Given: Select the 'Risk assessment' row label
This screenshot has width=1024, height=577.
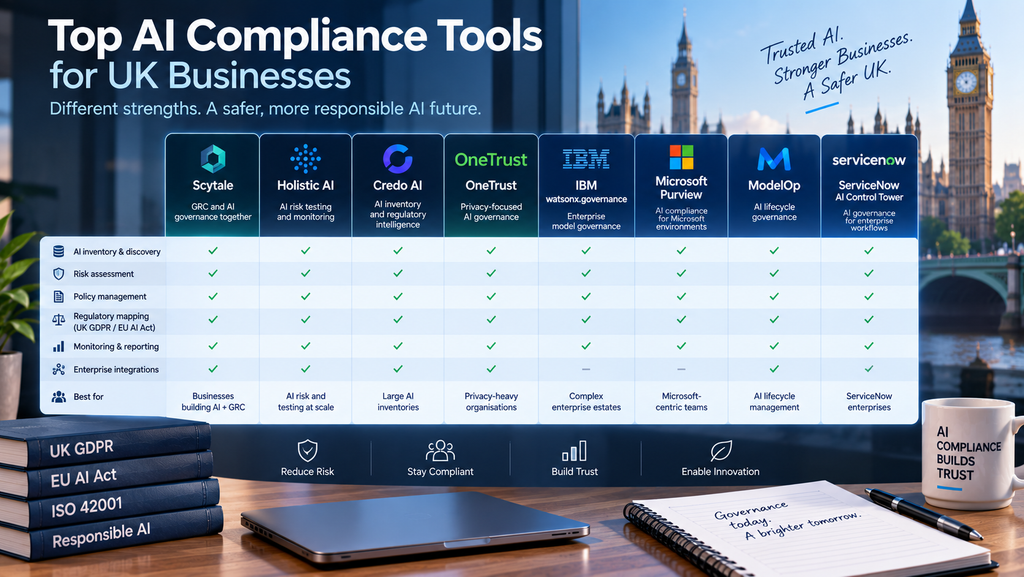Looking at the screenshot, I should tap(103, 274).
